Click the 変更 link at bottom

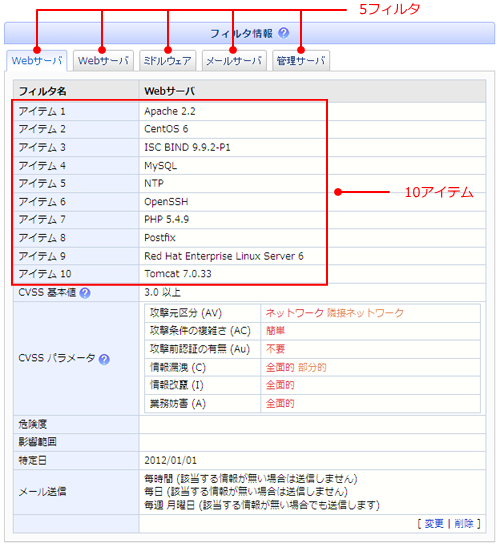click(434, 524)
